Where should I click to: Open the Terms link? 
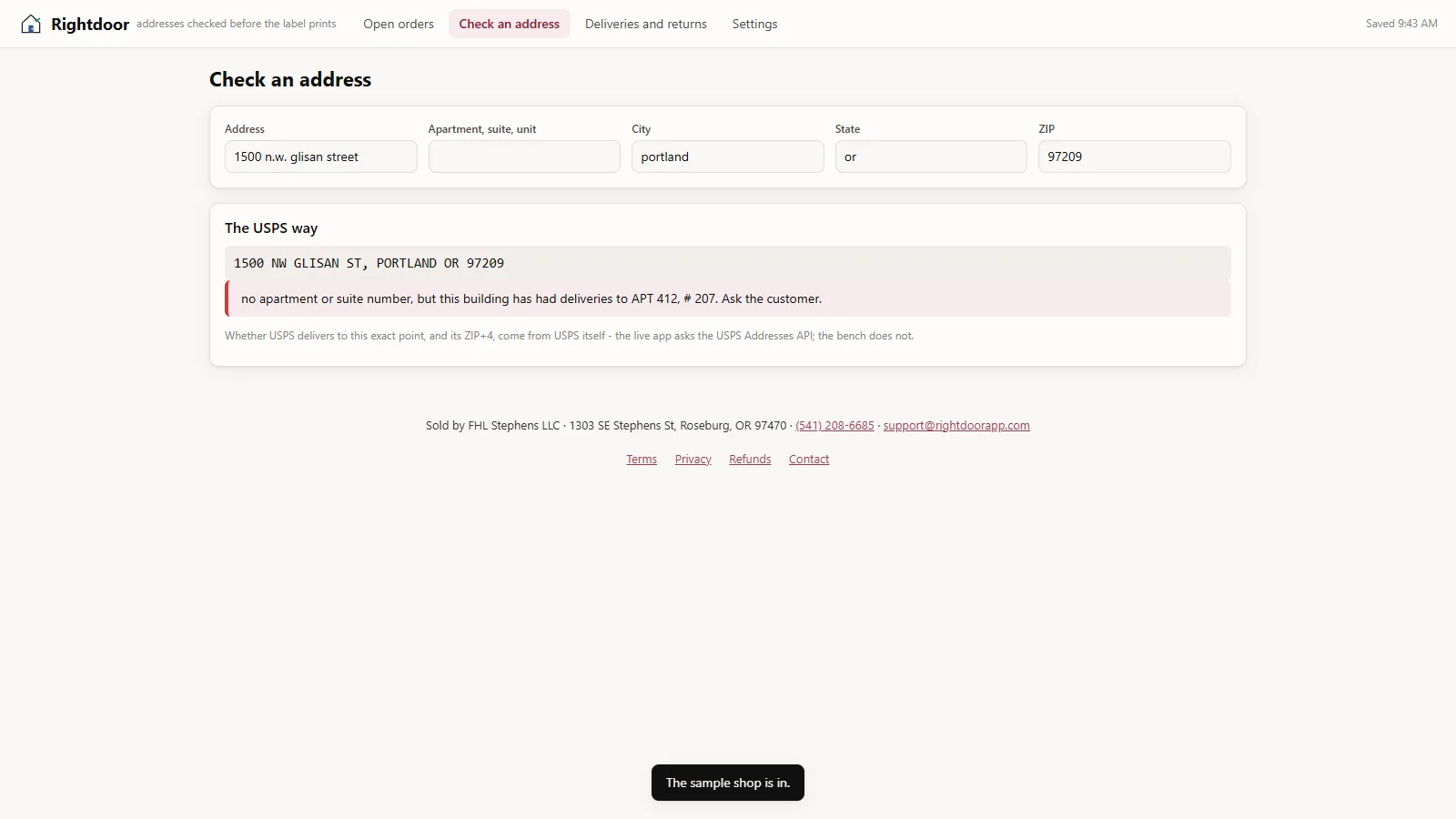[x=642, y=460]
